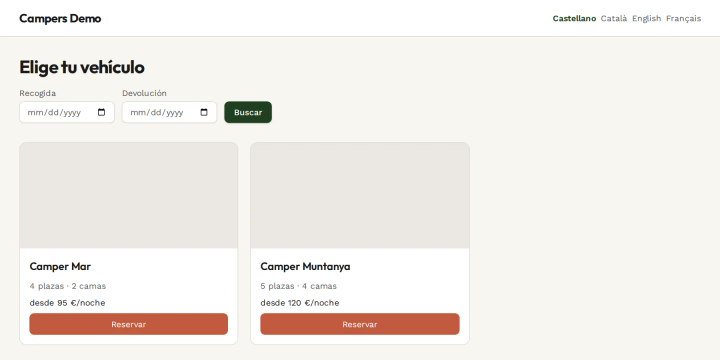Switch language to Català
The width and height of the screenshot is (720, 360).
pos(613,18)
